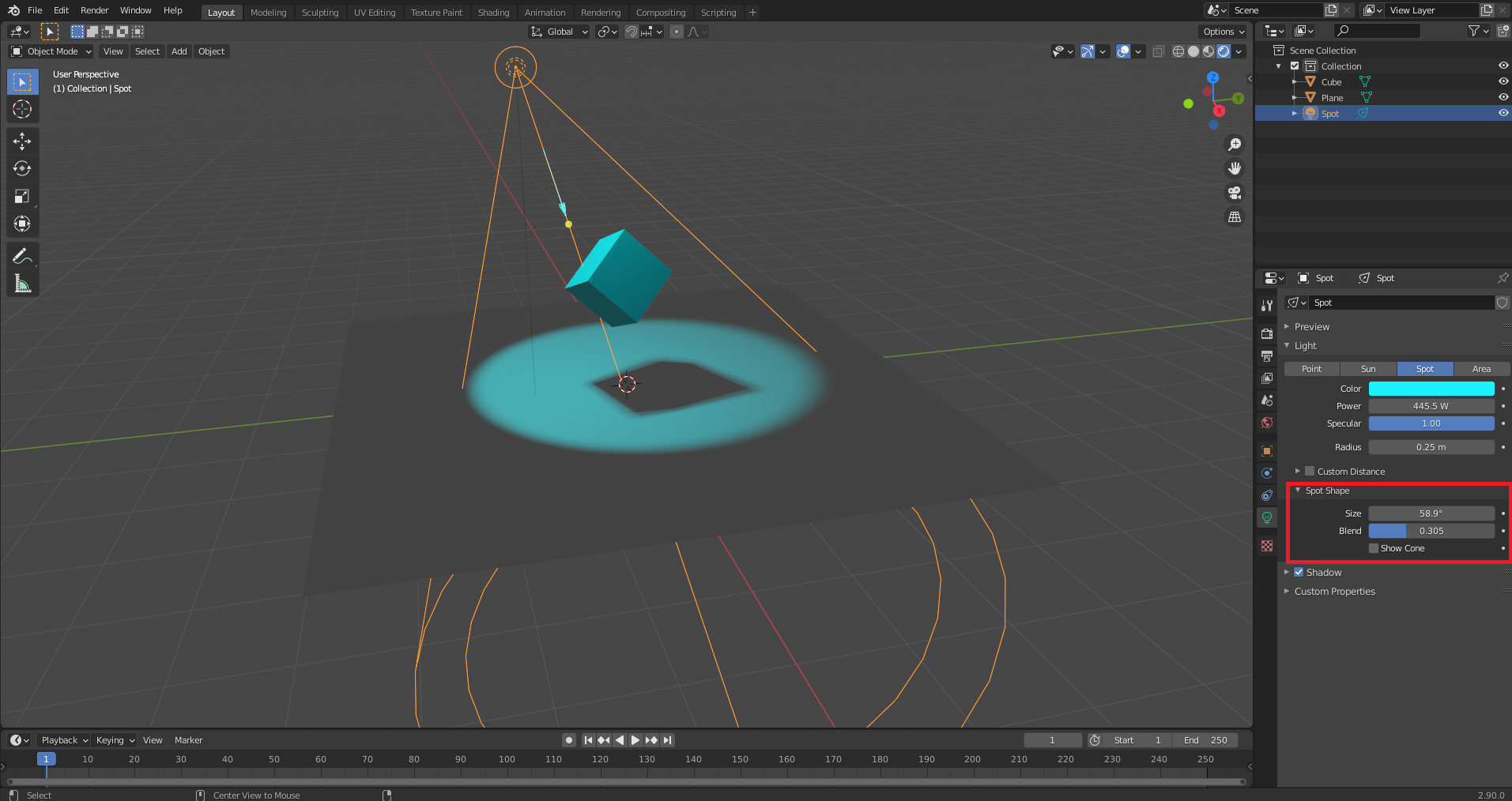
Task: Open the Object Mode dropdown
Action: point(52,51)
